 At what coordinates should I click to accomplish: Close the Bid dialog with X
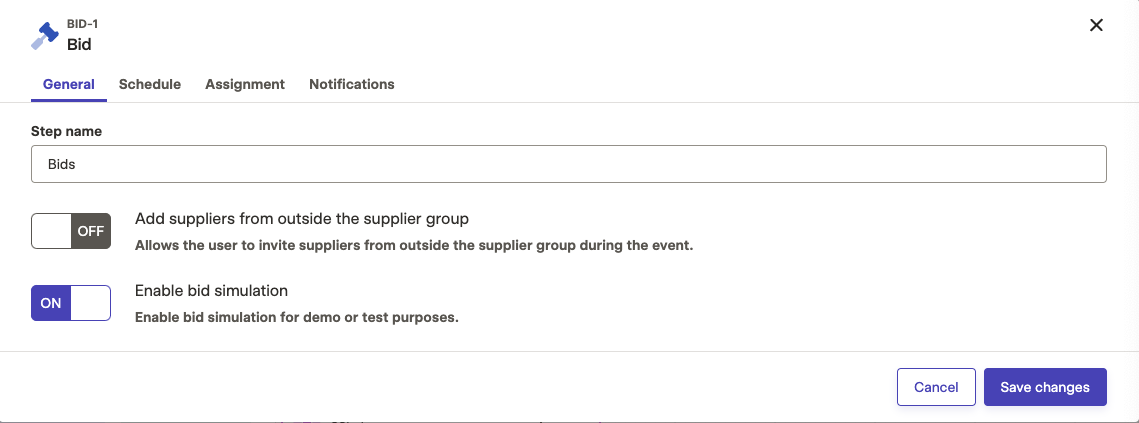coord(1096,25)
